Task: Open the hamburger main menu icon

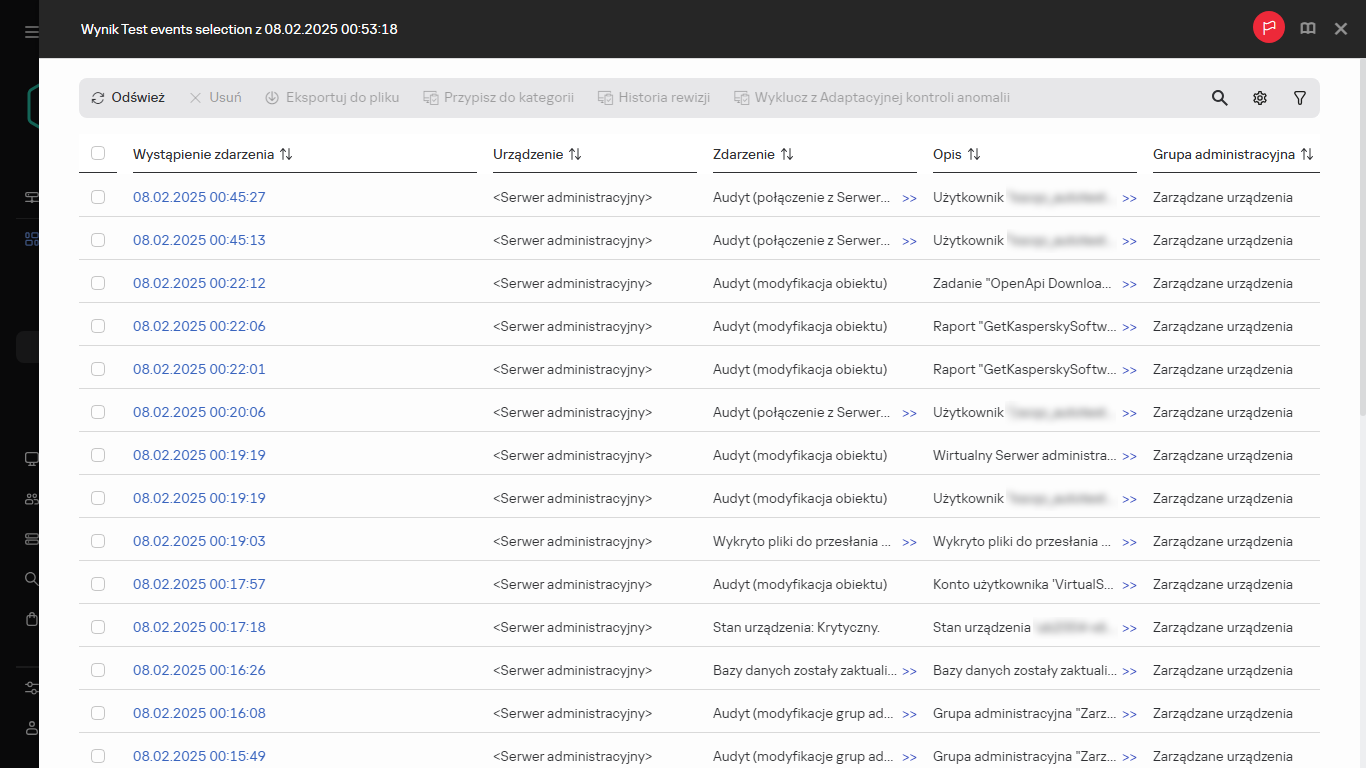Action: [32, 32]
